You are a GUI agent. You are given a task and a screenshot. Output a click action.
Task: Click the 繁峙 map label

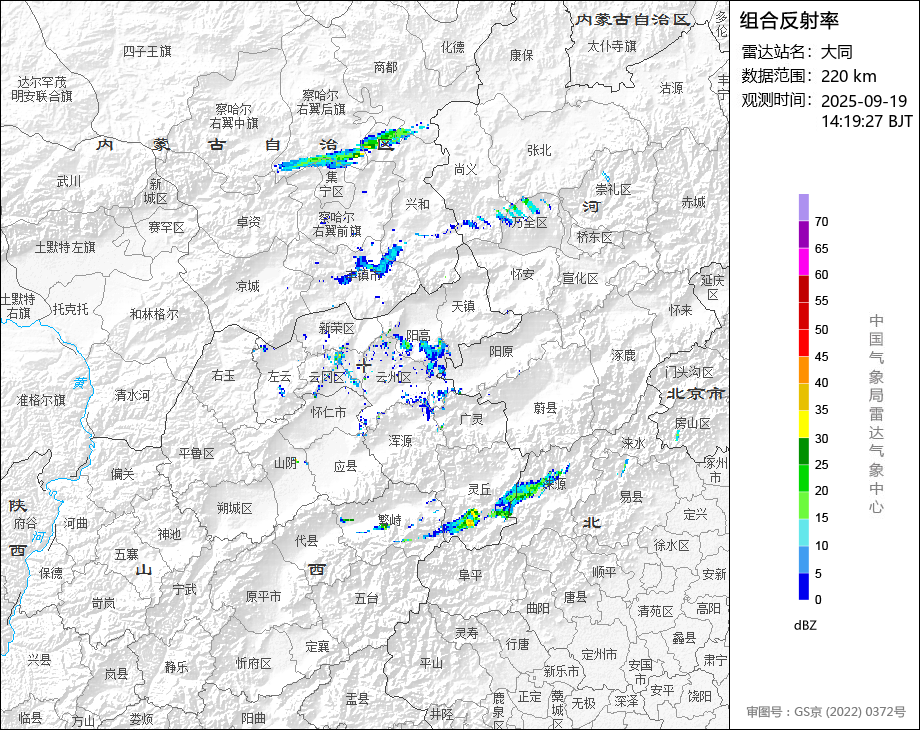[x=390, y=520]
